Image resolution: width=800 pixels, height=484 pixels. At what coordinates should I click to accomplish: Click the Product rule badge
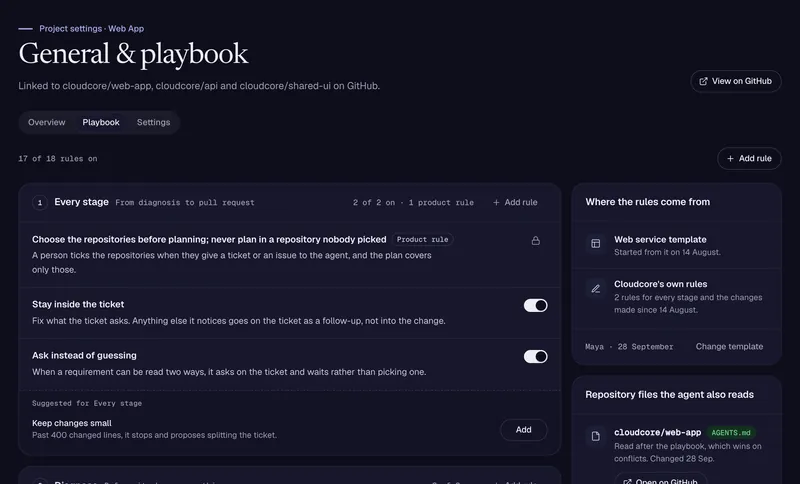click(422, 239)
